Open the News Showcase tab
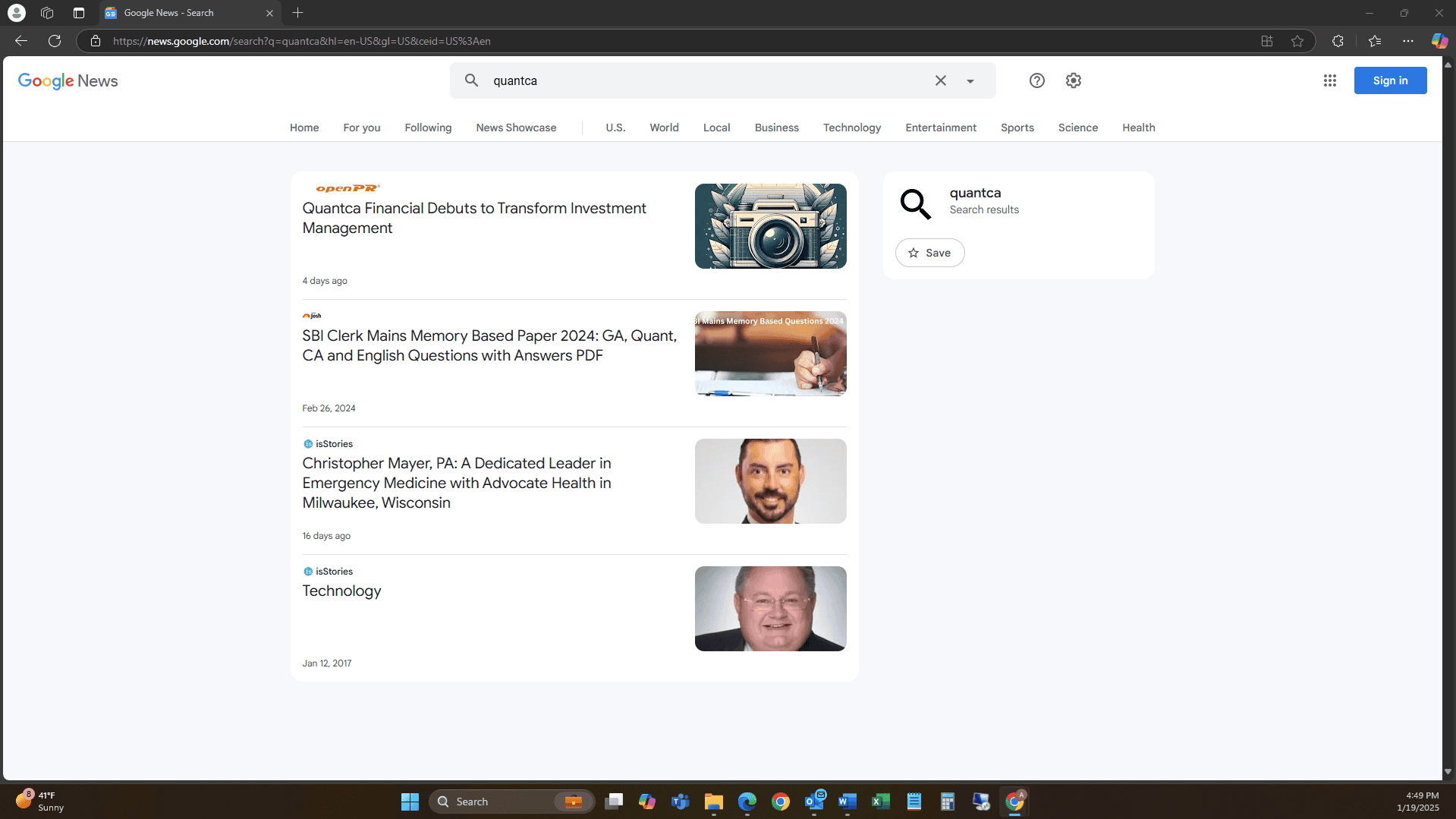 coord(516,128)
